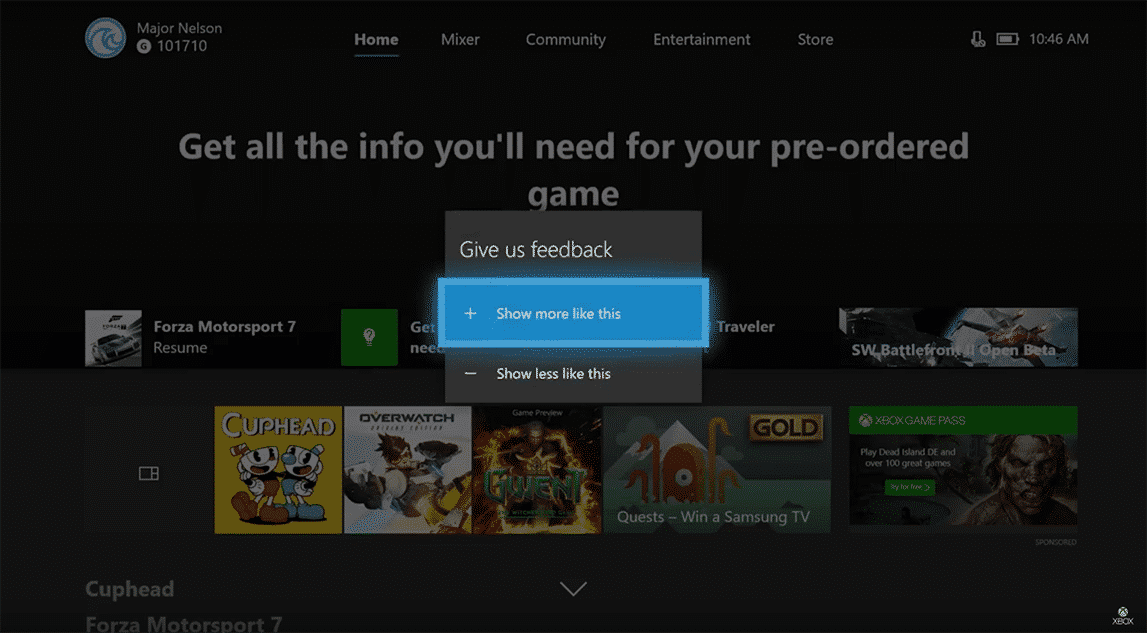This screenshot has width=1147, height=633.
Task: Resume Forza Motorsport 7
Action: point(190,337)
